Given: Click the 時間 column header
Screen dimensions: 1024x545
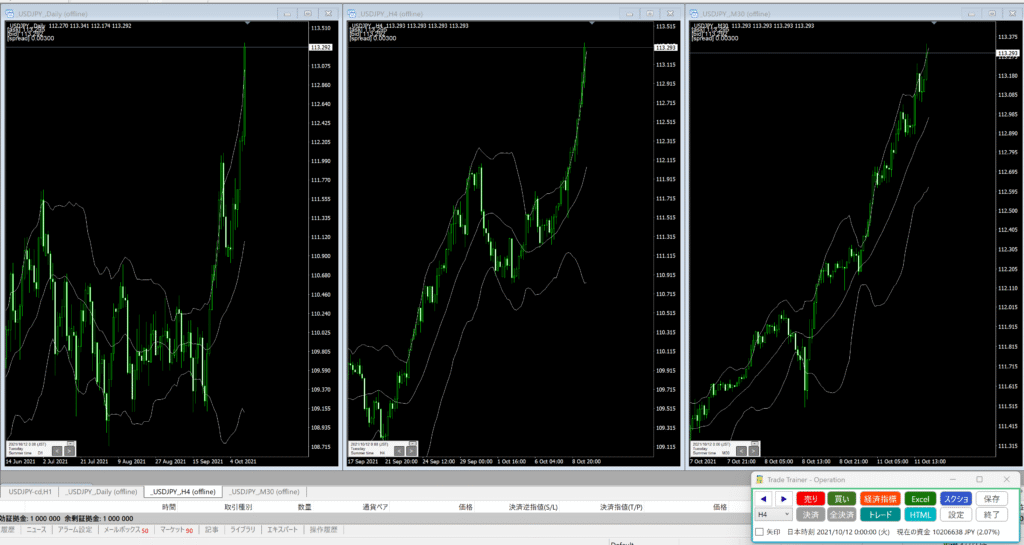Looking at the screenshot, I should coord(169,507).
